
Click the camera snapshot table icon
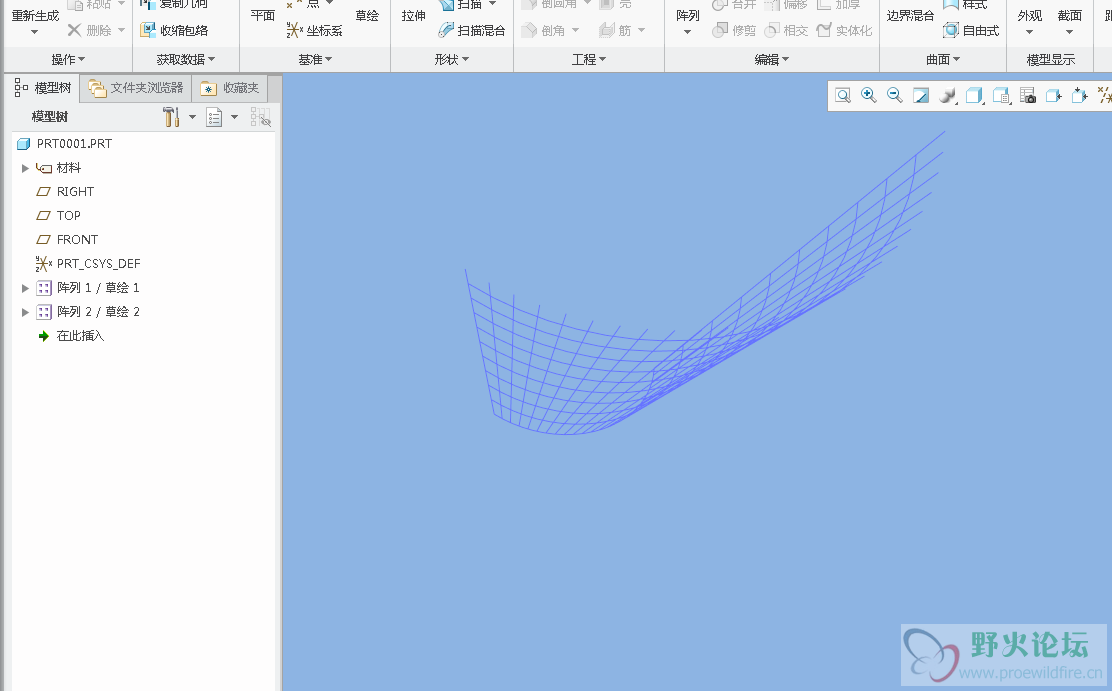click(x=1028, y=96)
